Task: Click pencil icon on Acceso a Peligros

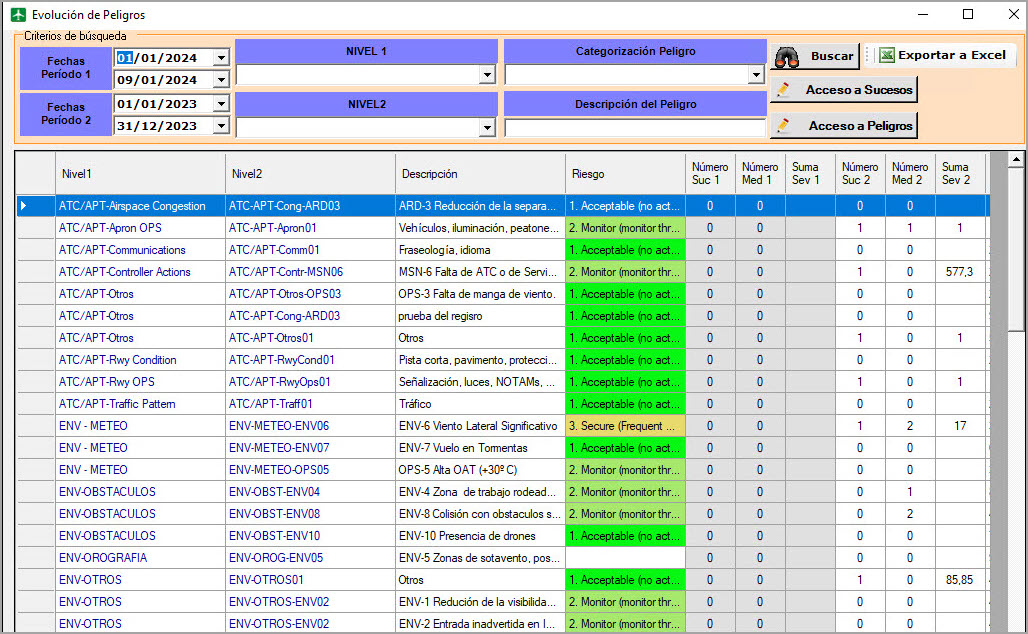Action: point(784,126)
